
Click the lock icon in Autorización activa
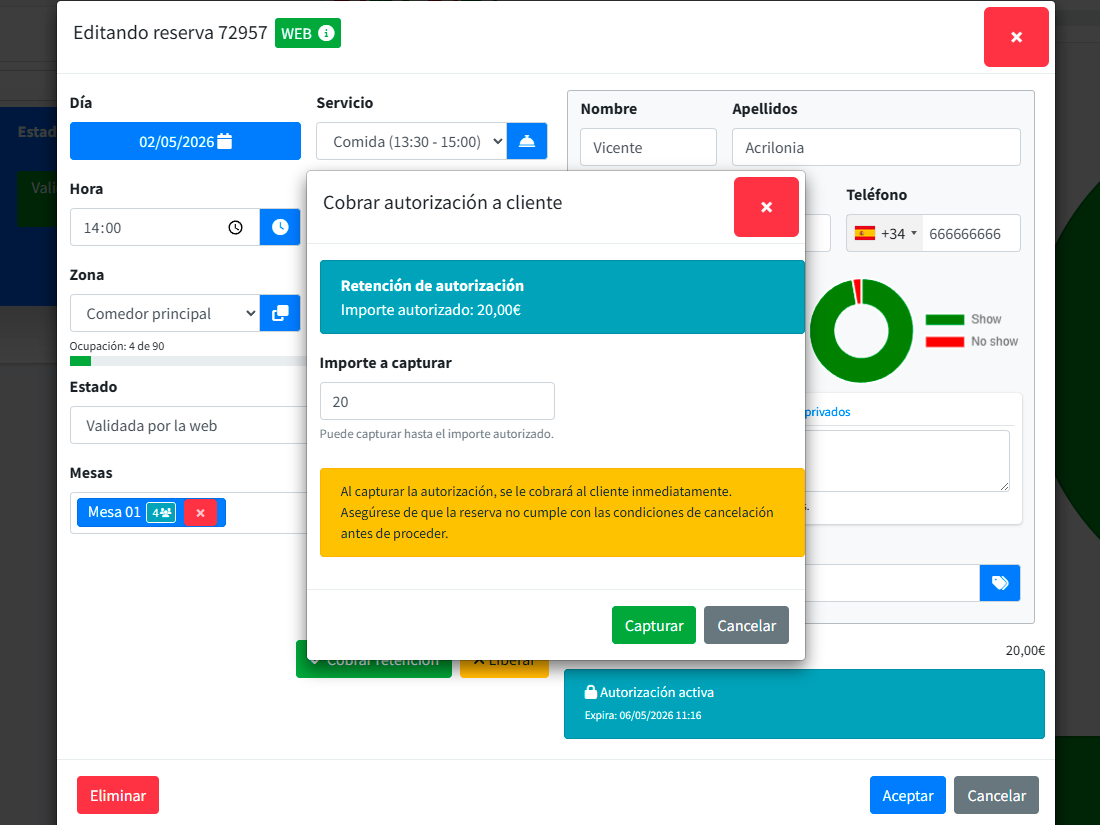pos(591,692)
